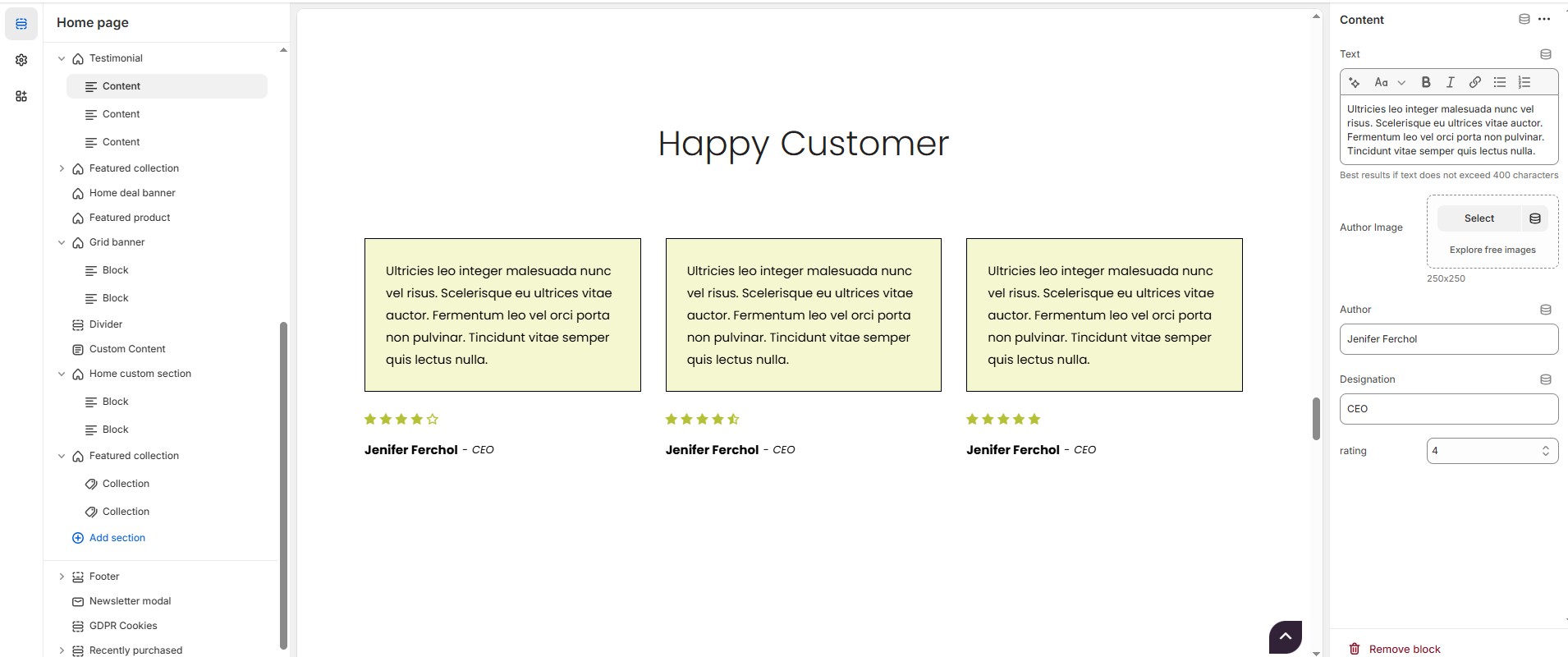Image resolution: width=1568 pixels, height=657 pixels.
Task: Remove the selected Content block
Action: tap(1396, 649)
